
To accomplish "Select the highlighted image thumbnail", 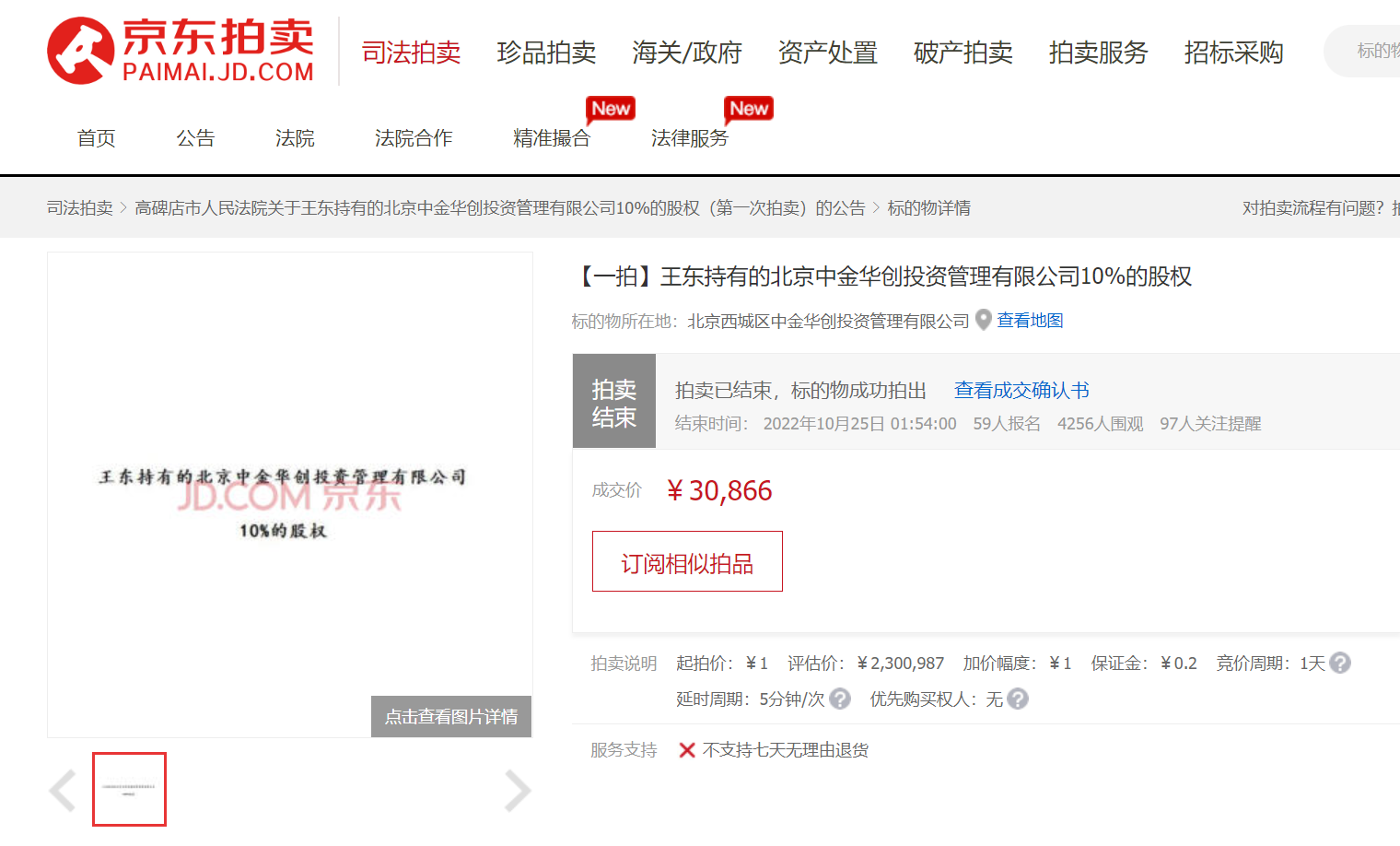I will [129, 789].
